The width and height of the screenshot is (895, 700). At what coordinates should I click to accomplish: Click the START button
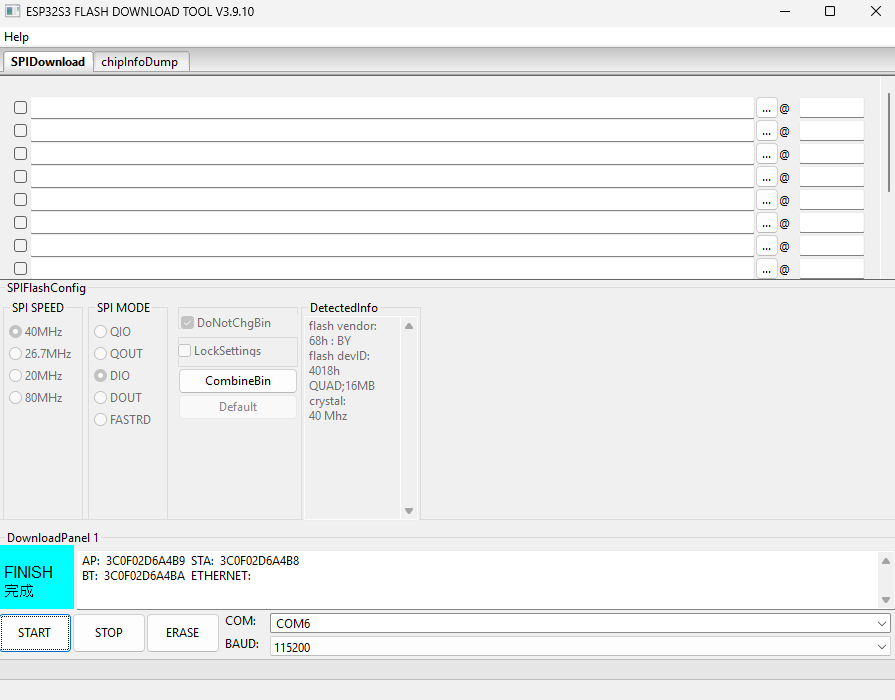coord(35,633)
